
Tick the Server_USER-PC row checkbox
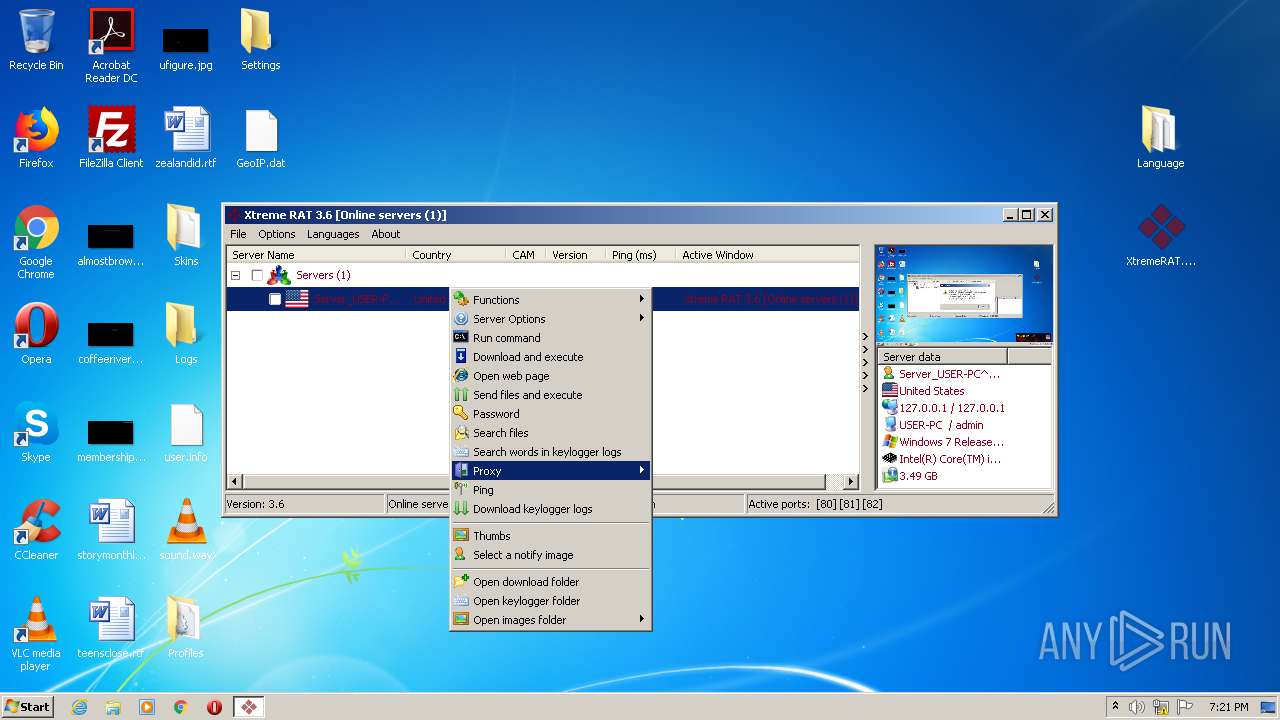tap(275, 299)
